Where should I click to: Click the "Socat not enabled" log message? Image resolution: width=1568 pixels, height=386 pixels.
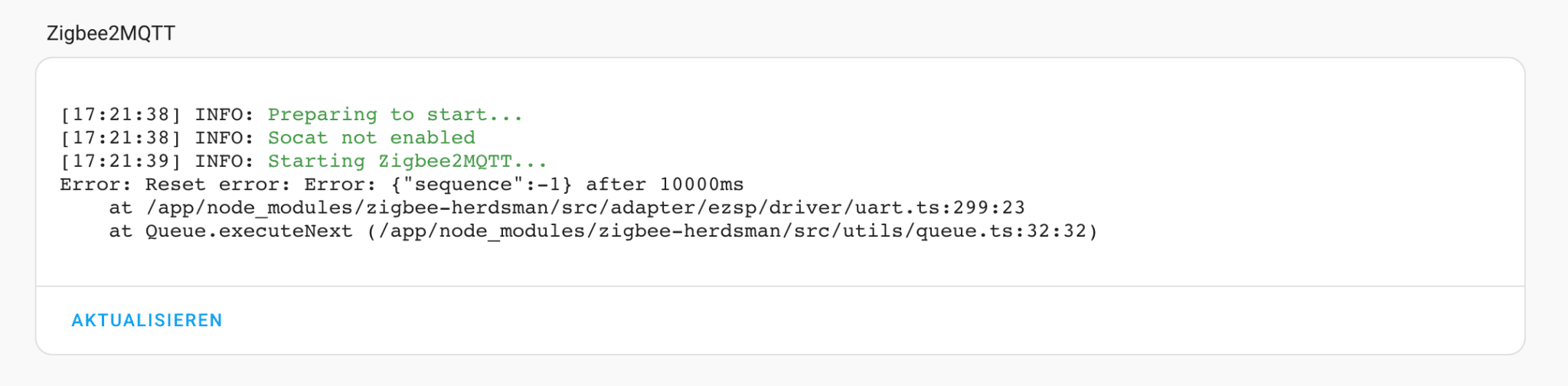371,138
